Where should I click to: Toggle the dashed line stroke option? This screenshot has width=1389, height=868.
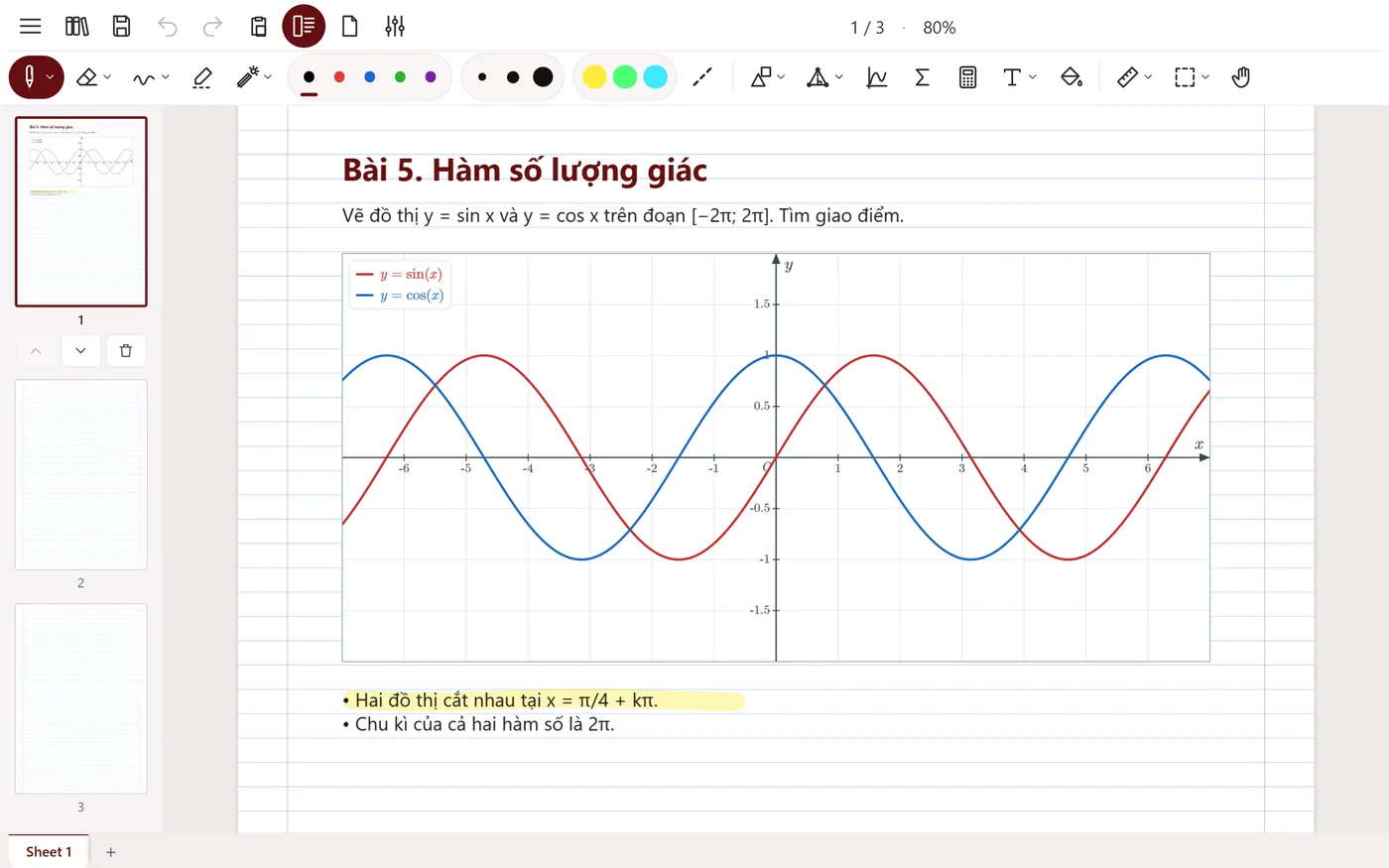click(x=702, y=77)
